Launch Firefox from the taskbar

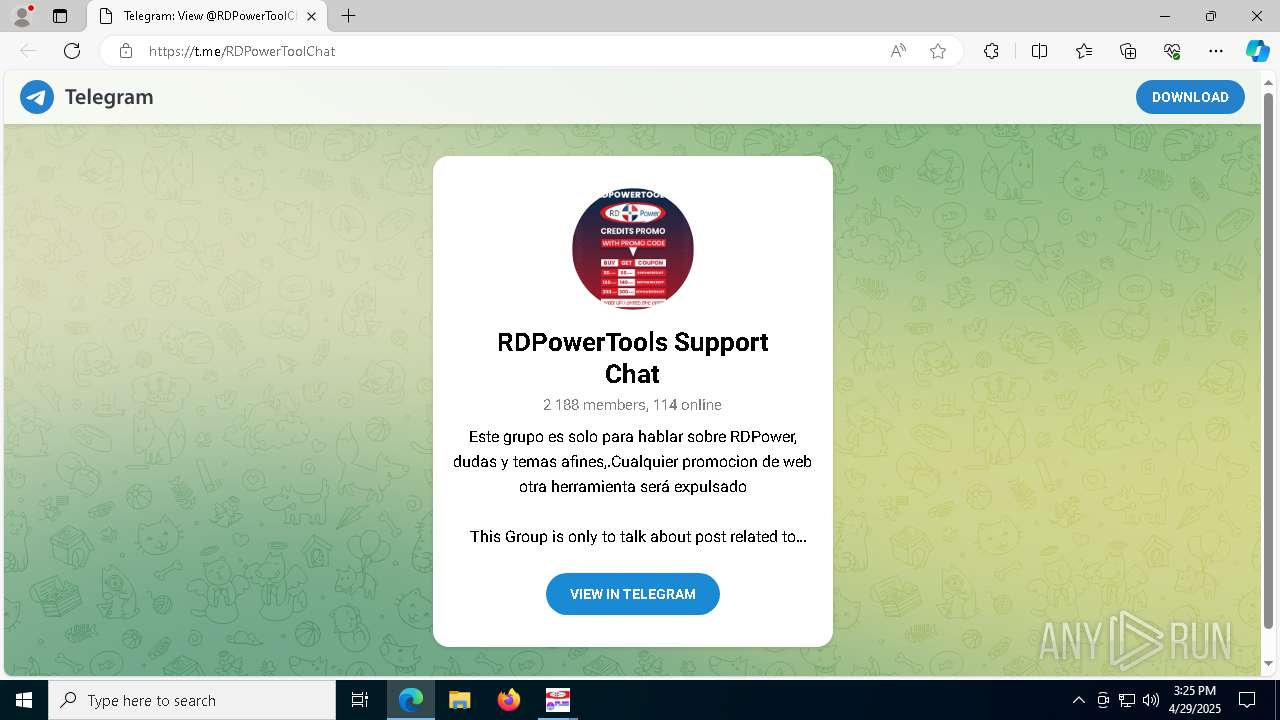508,700
